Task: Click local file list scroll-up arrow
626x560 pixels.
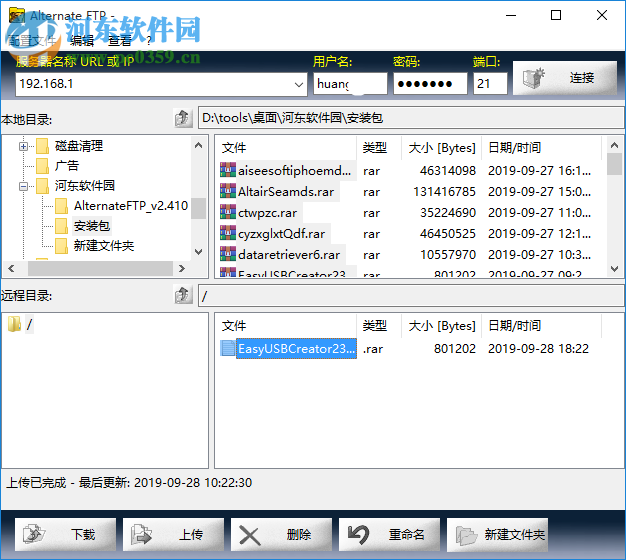Action: pyautogui.click(x=614, y=145)
